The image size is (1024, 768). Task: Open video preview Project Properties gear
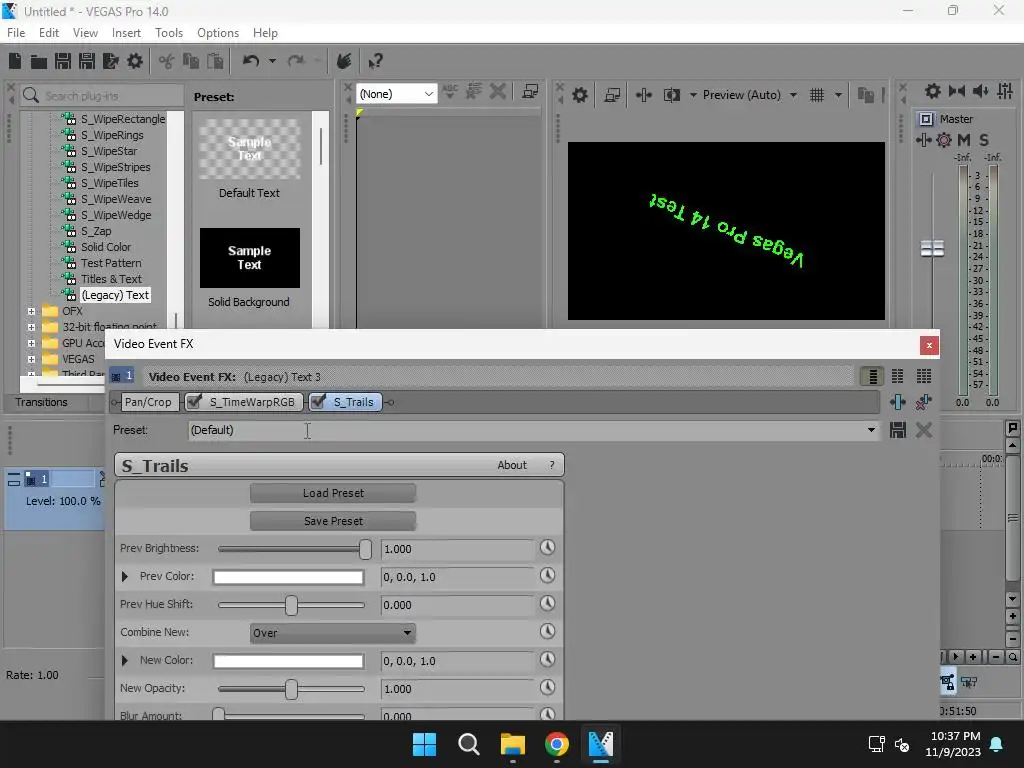click(579, 95)
